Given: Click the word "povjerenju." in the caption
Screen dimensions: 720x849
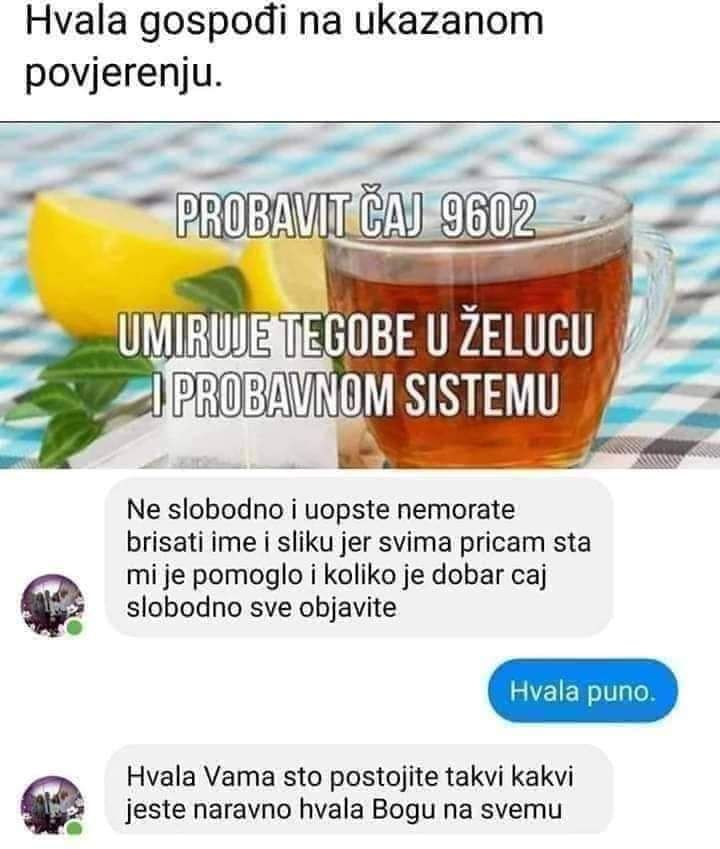Looking at the screenshot, I should pos(124,72).
